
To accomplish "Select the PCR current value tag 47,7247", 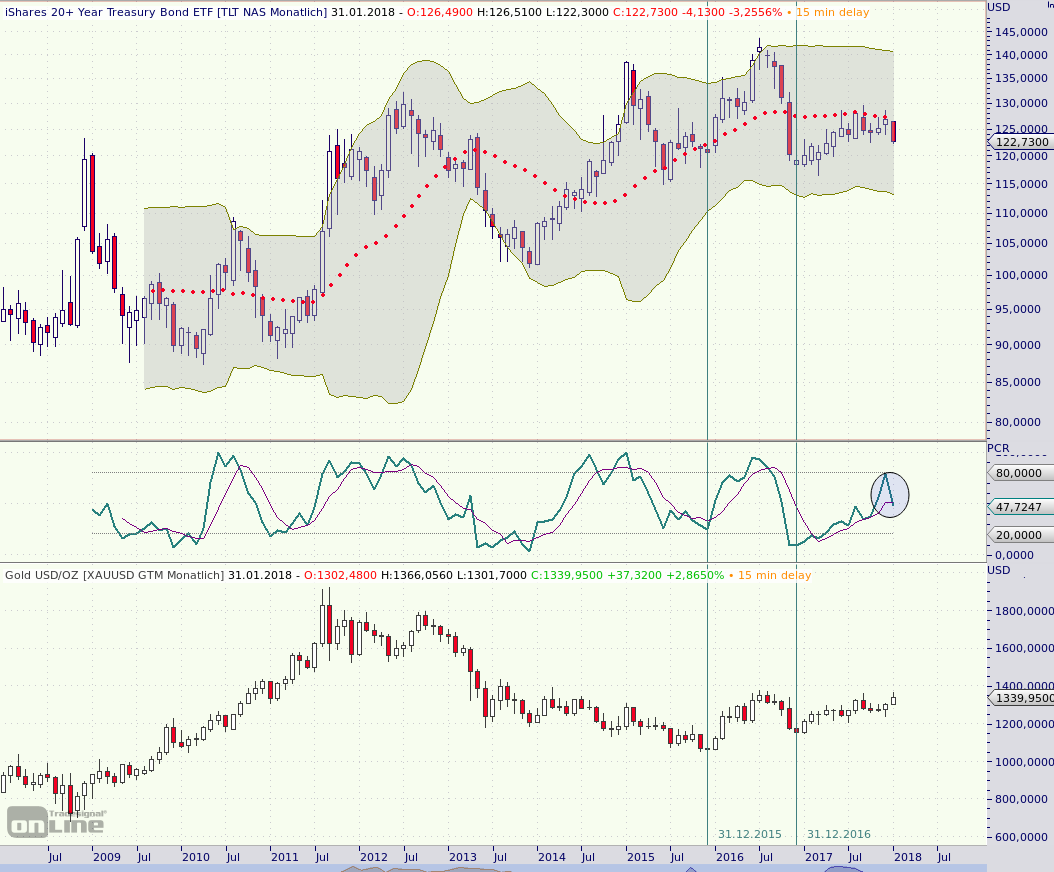I will tap(1020, 506).
